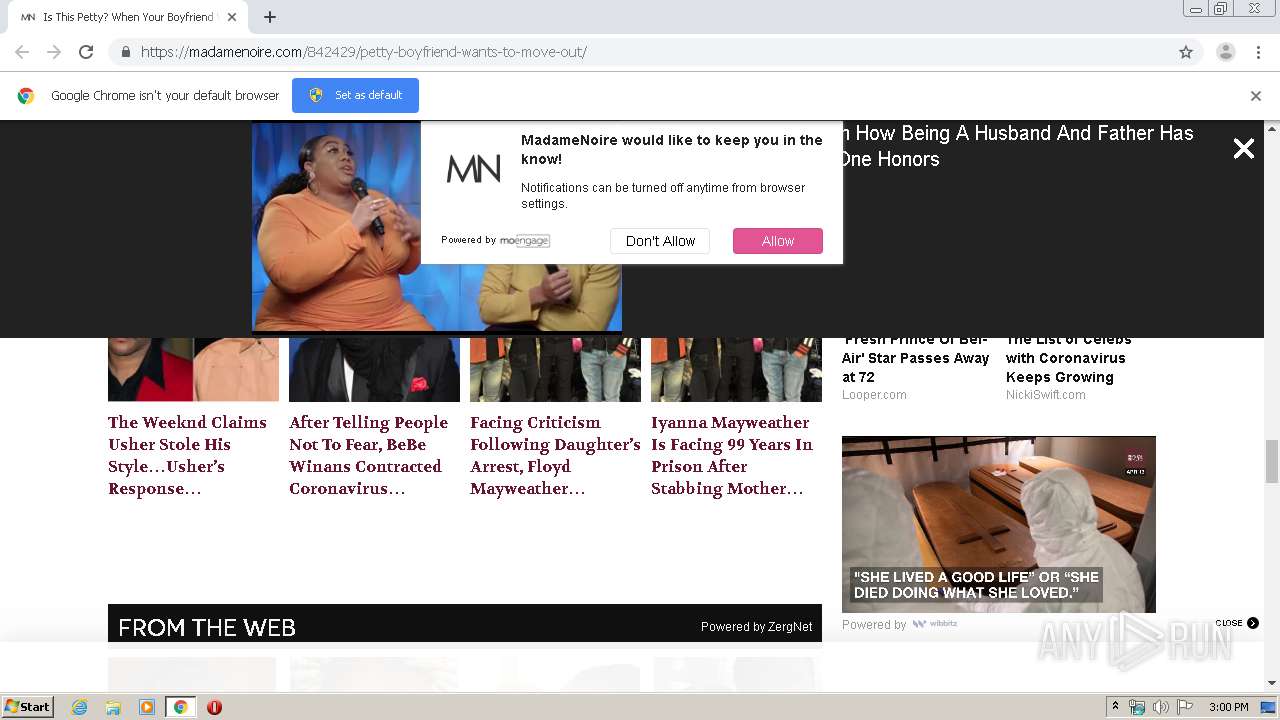
Task: Click the padlock site info icon
Action: (x=126, y=52)
